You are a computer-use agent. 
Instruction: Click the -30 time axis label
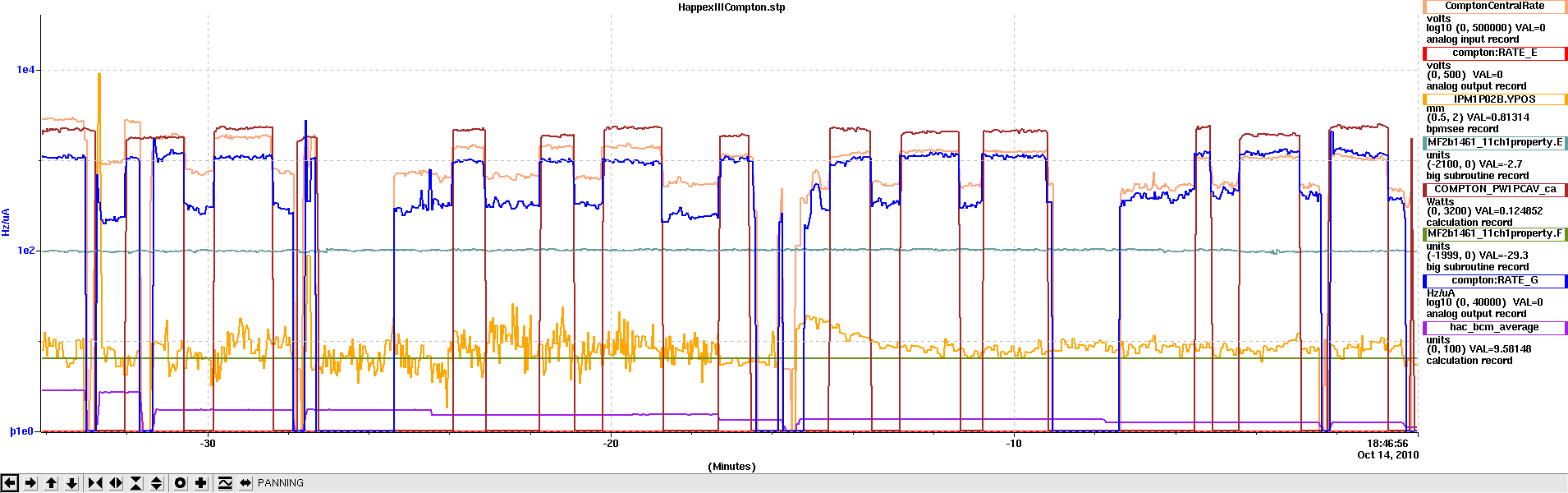coord(208,444)
